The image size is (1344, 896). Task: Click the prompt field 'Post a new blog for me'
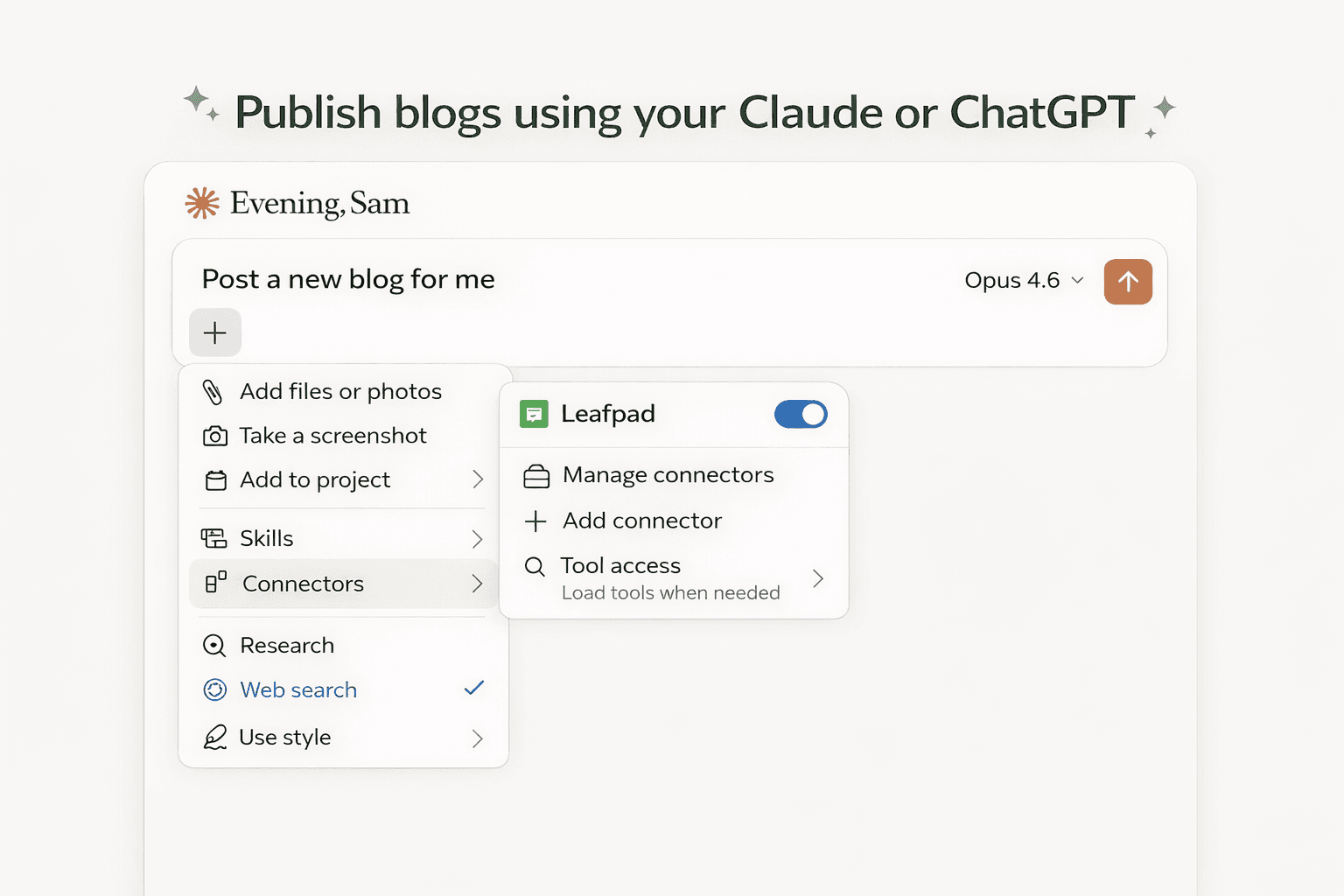point(348,279)
